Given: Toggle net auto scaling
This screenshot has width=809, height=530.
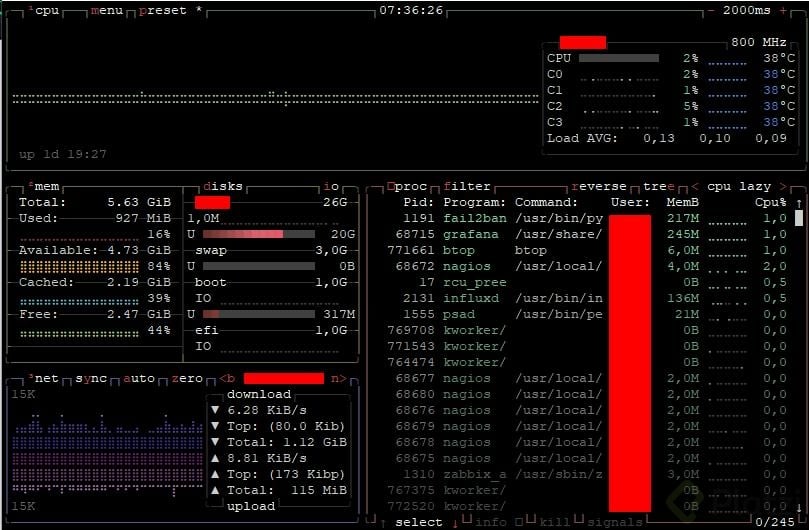Looking at the screenshot, I should pos(139,378).
